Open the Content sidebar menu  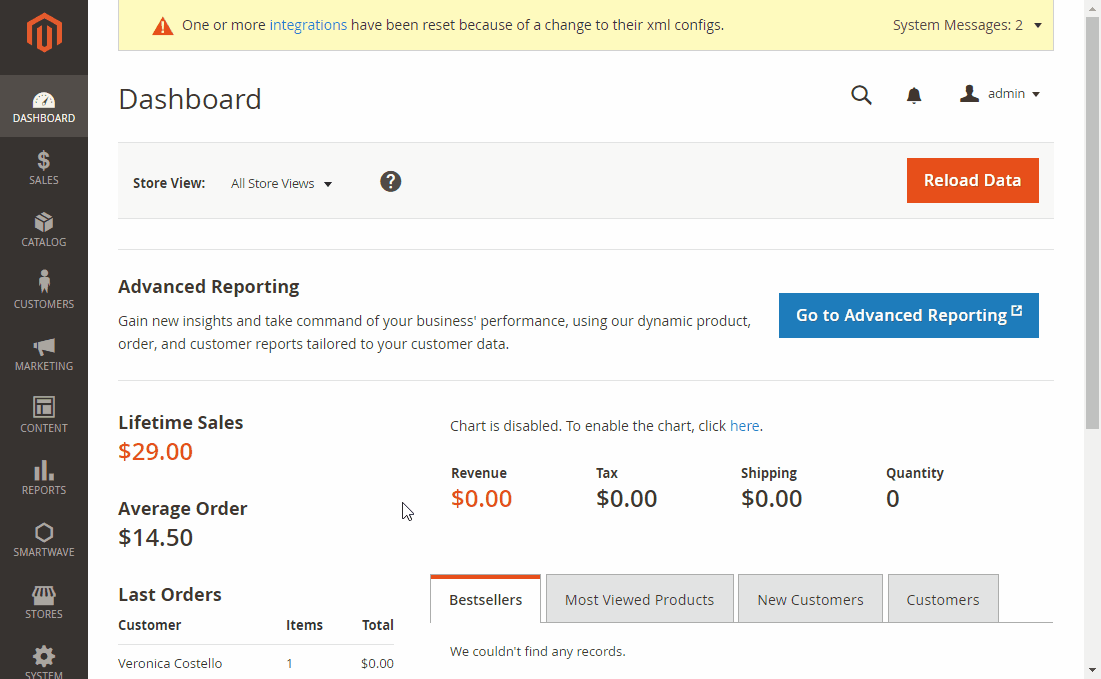[x=44, y=415]
